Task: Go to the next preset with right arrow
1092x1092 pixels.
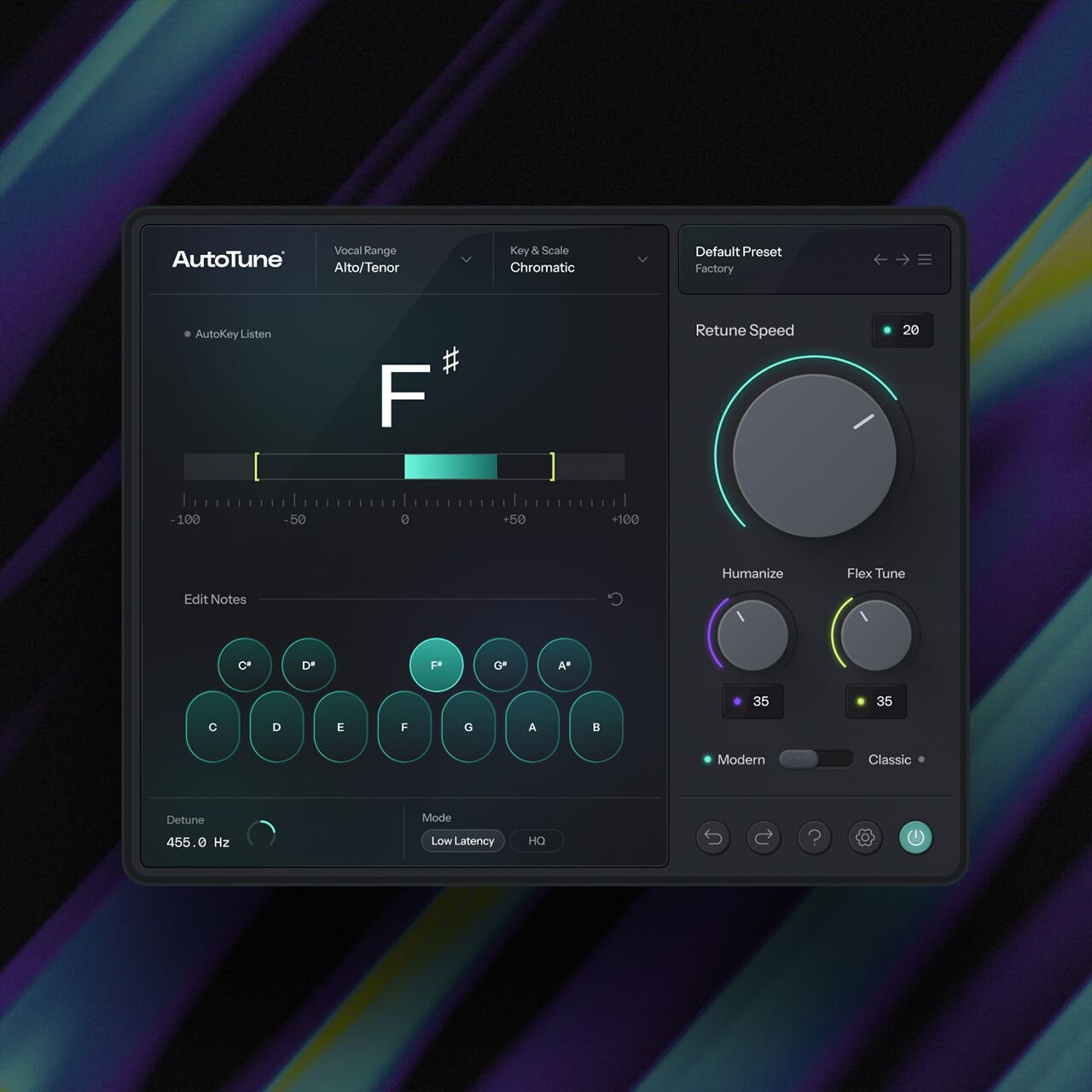Action: (x=903, y=259)
